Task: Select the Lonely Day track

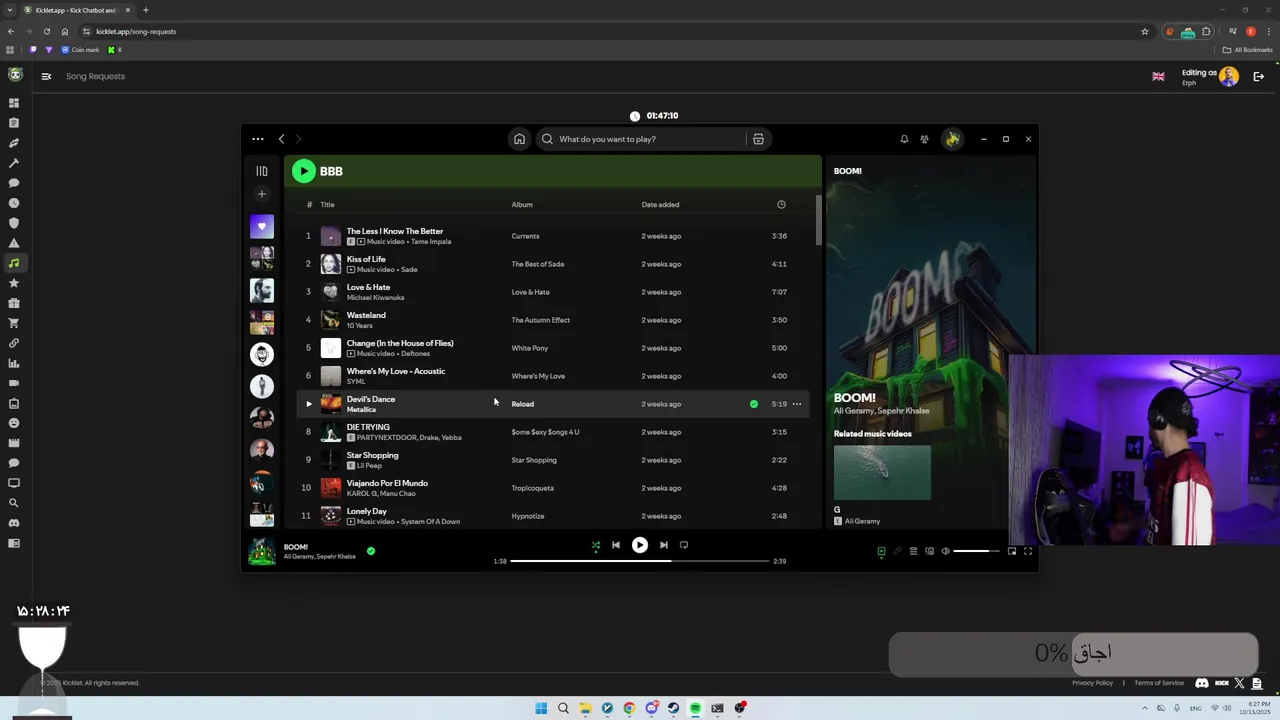Action: pyautogui.click(x=366, y=511)
